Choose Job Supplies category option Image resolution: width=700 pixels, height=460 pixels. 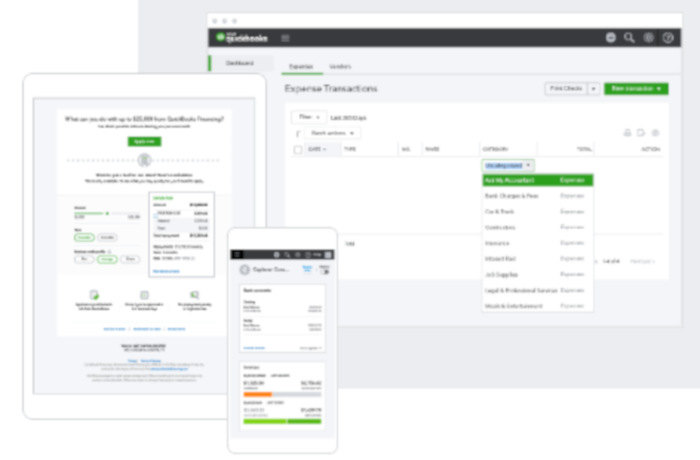click(538, 275)
